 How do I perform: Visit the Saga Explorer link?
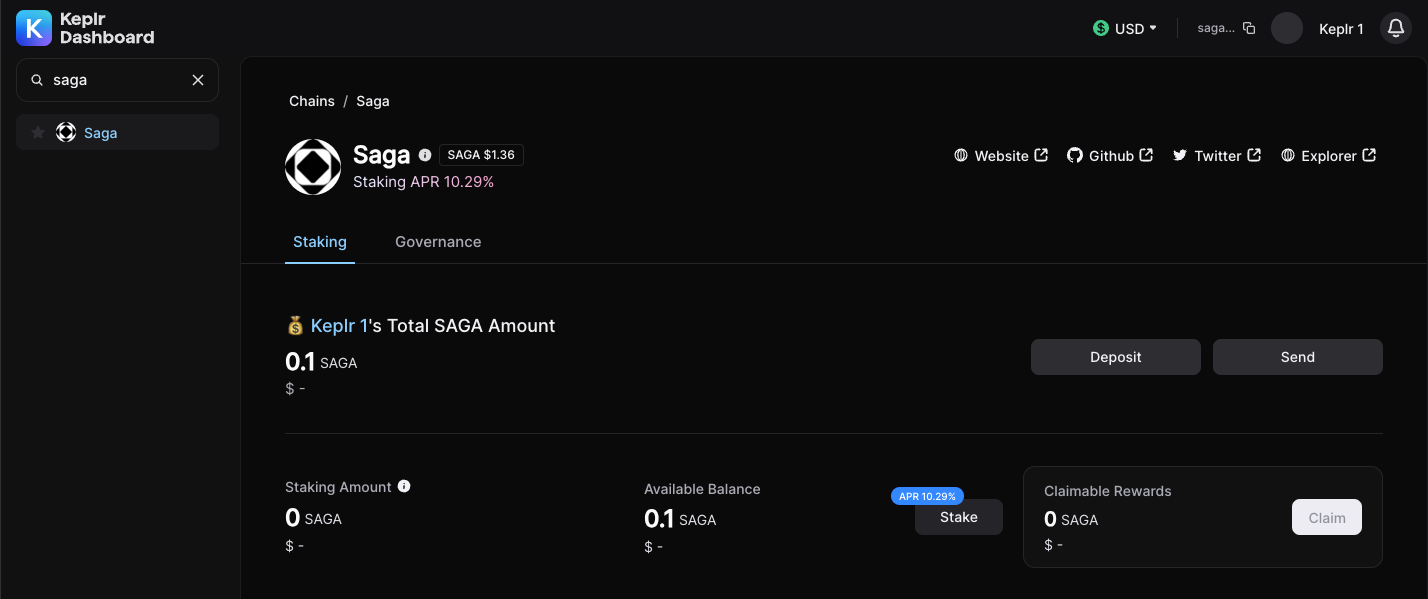1328,156
